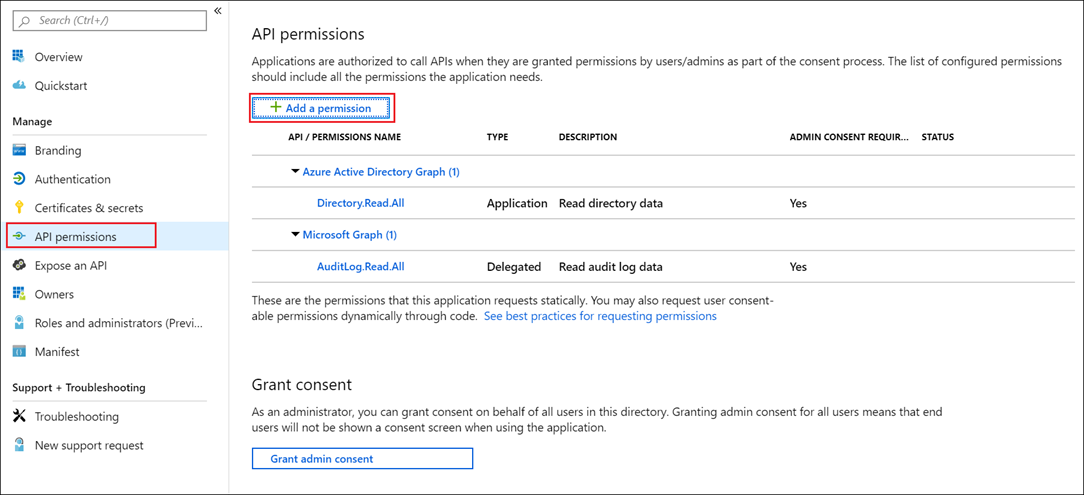Collapse the sidebar with double chevron

(218, 11)
